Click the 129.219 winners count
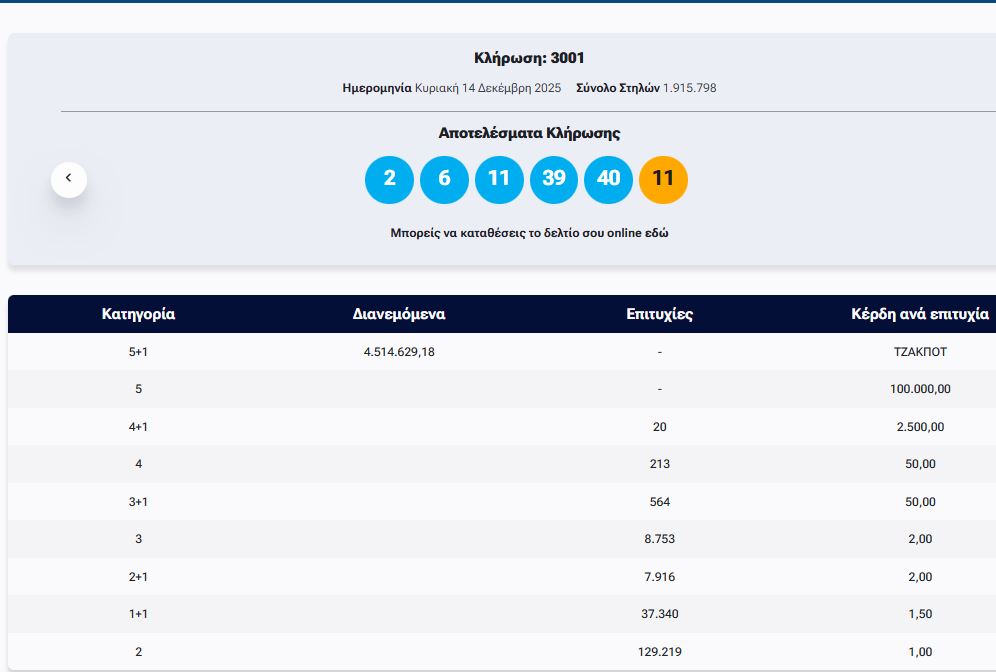The width and height of the screenshot is (996, 672). tap(660, 652)
